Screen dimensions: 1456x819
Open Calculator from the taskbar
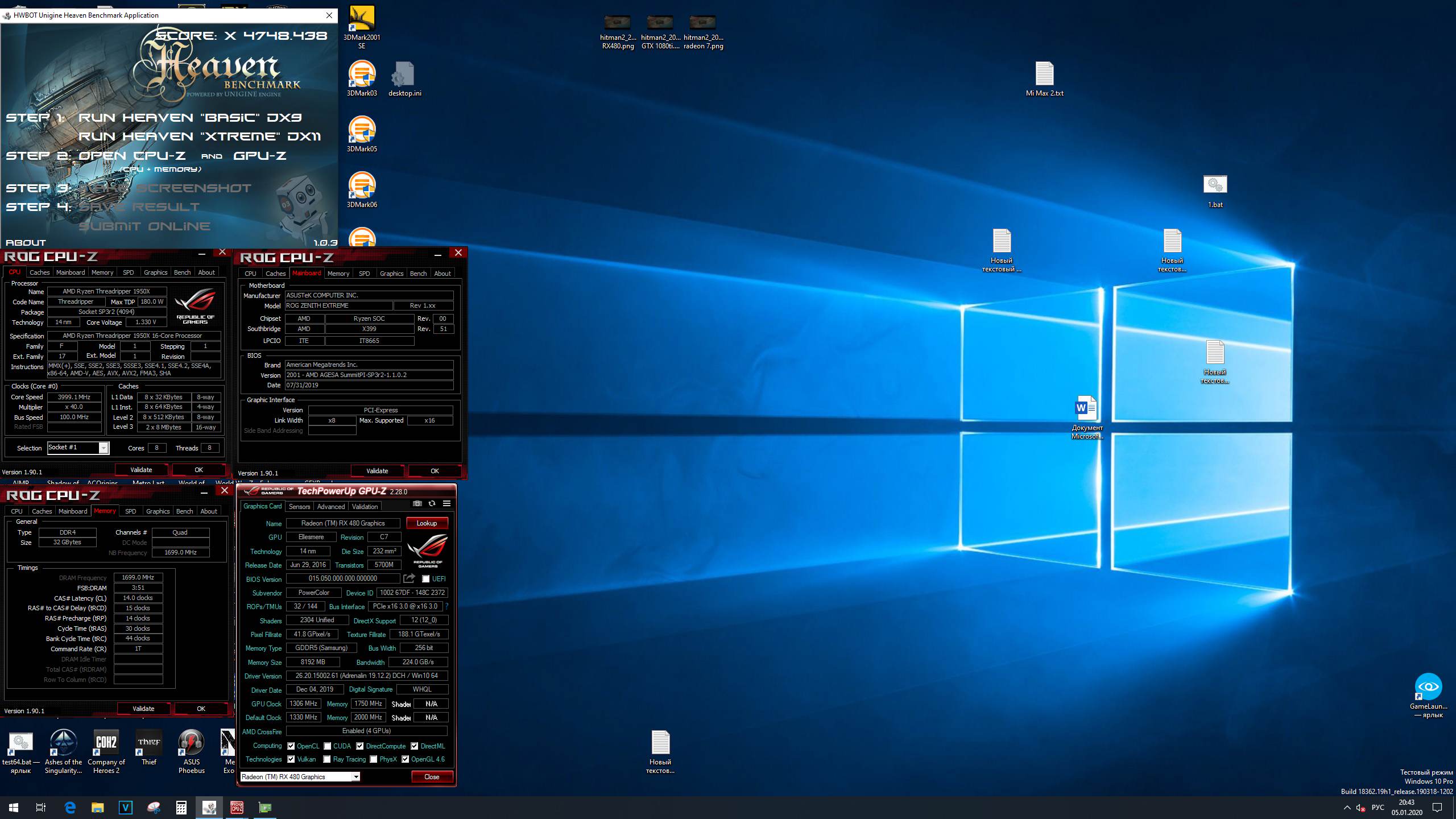pos(181,807)
